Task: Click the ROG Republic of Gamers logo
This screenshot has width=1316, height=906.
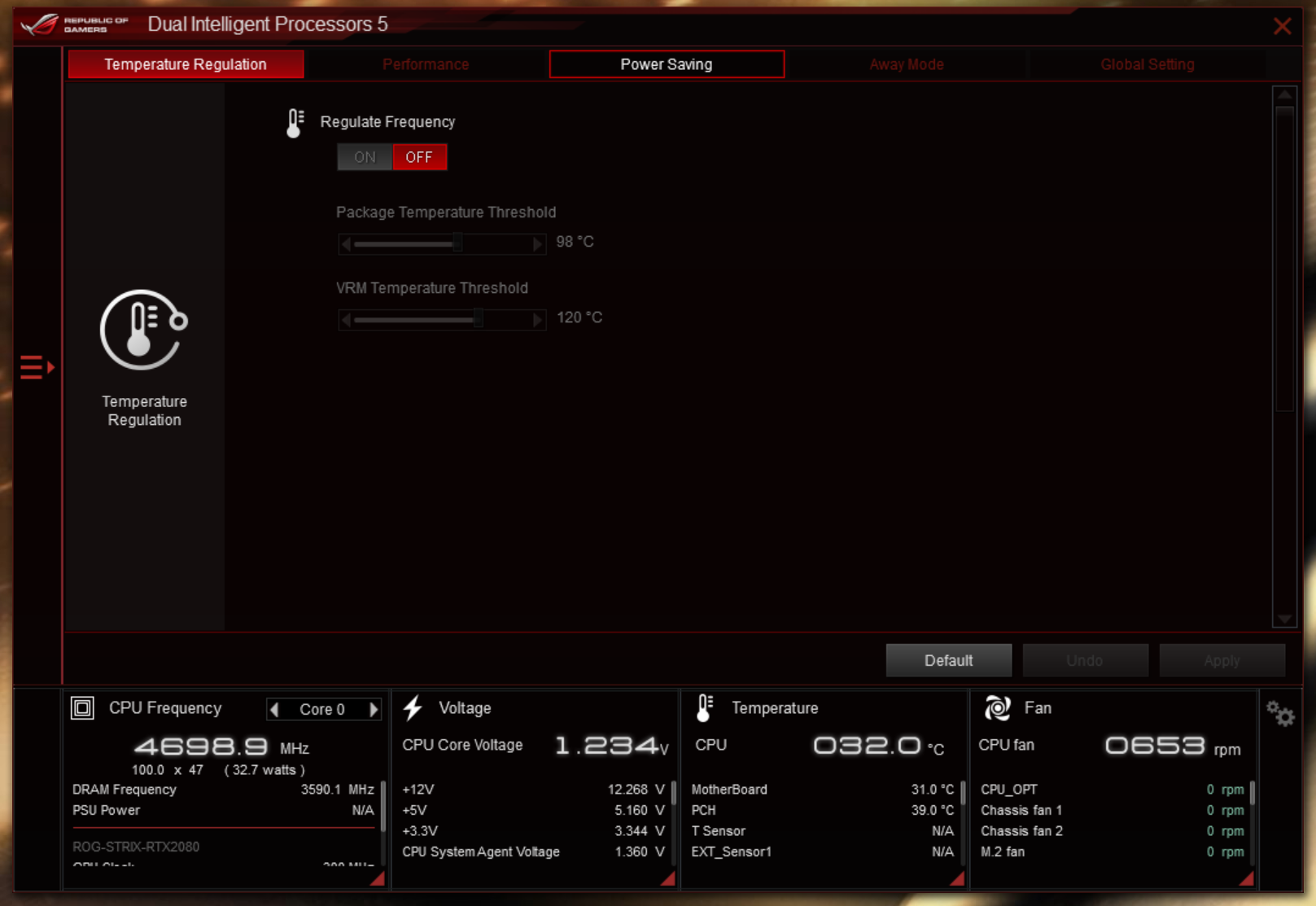Action: pyautogui.click(x=75, y=24)
